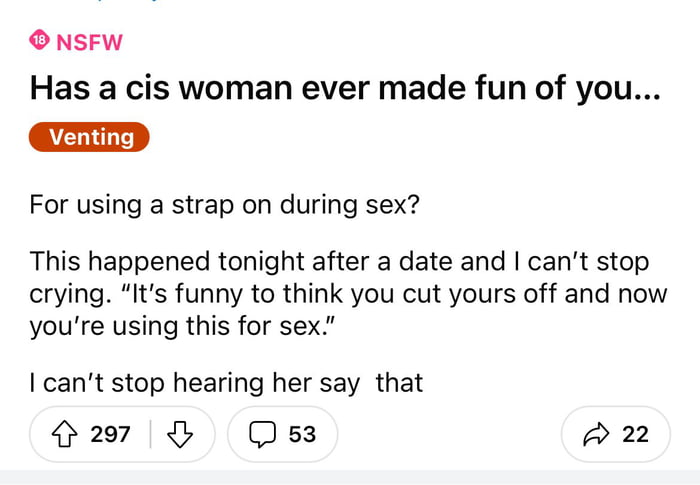
Task: Click the divider between votes and downvote arrow
Action: pos(151,434)
